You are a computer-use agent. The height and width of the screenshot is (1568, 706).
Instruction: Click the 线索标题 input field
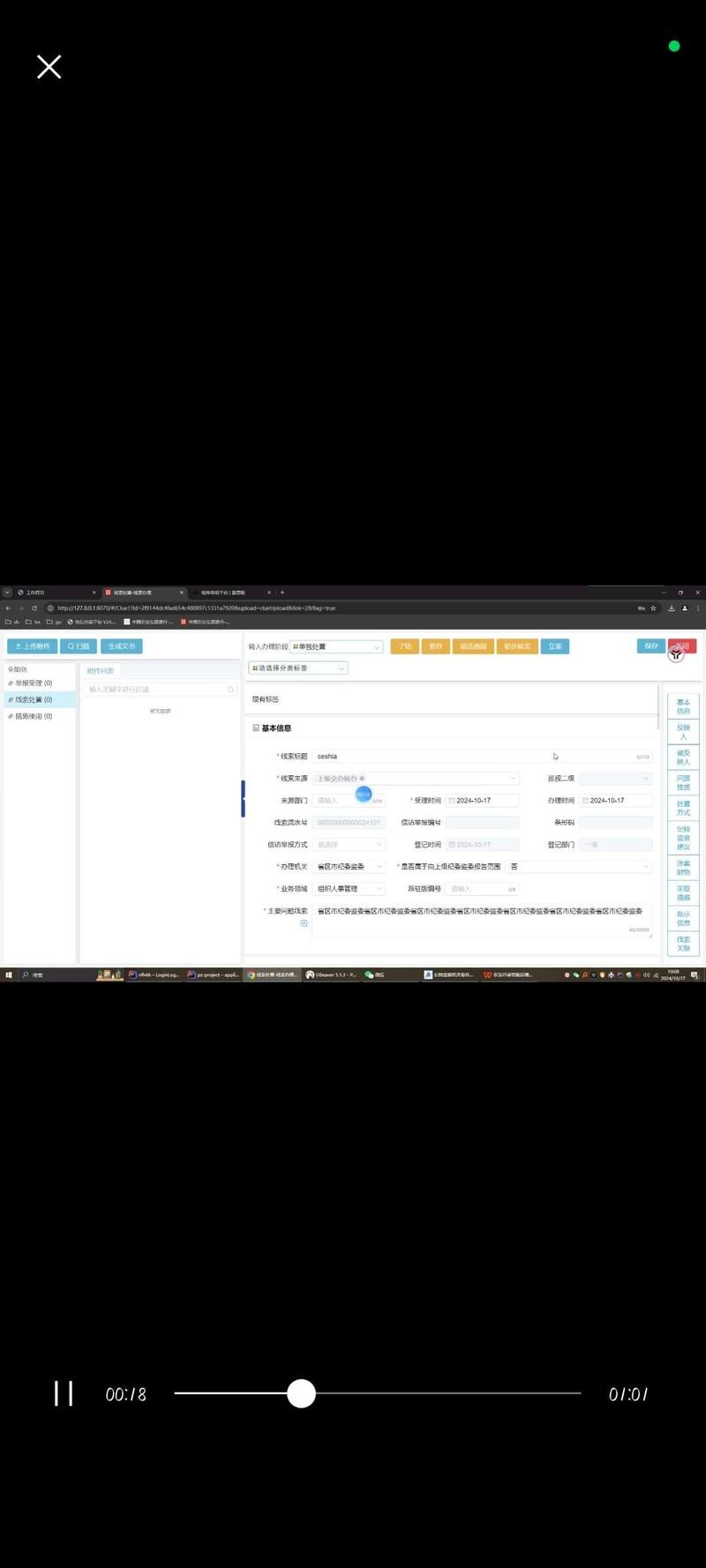(483, 757)
